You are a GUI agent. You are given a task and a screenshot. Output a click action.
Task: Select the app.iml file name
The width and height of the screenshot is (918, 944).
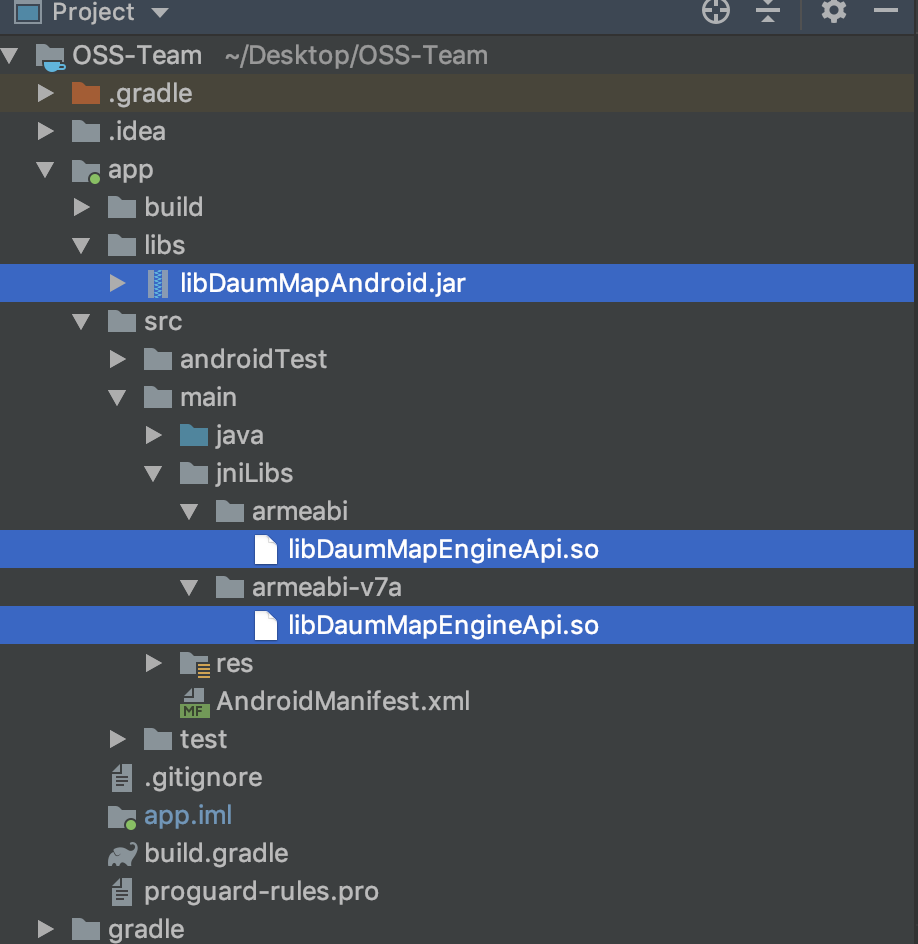pyautogui.click(x=188, y=816)
